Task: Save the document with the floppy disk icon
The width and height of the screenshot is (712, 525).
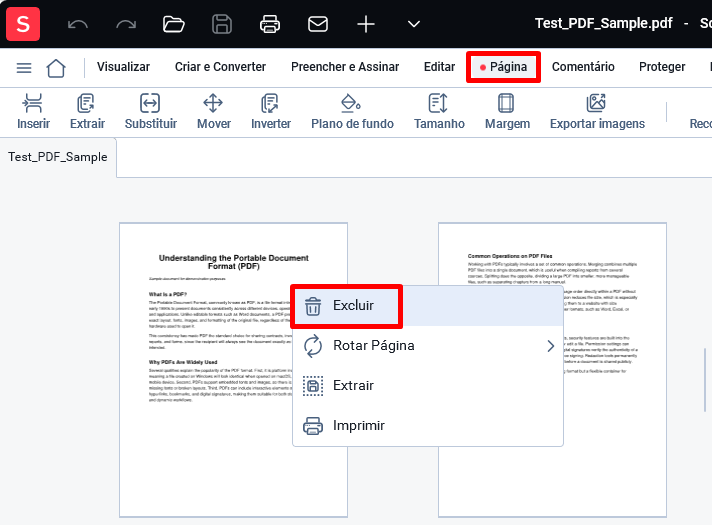Action: 222,24
